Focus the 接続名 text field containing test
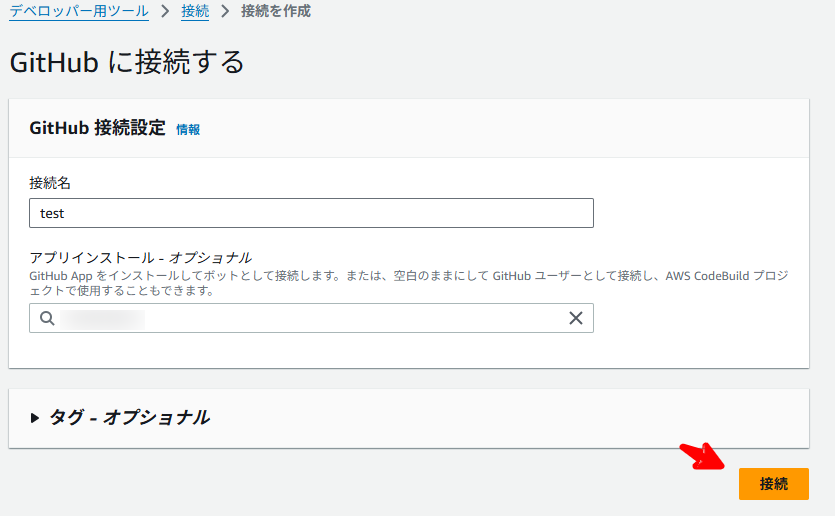This screenshot has height=516, width=835. 311,213
